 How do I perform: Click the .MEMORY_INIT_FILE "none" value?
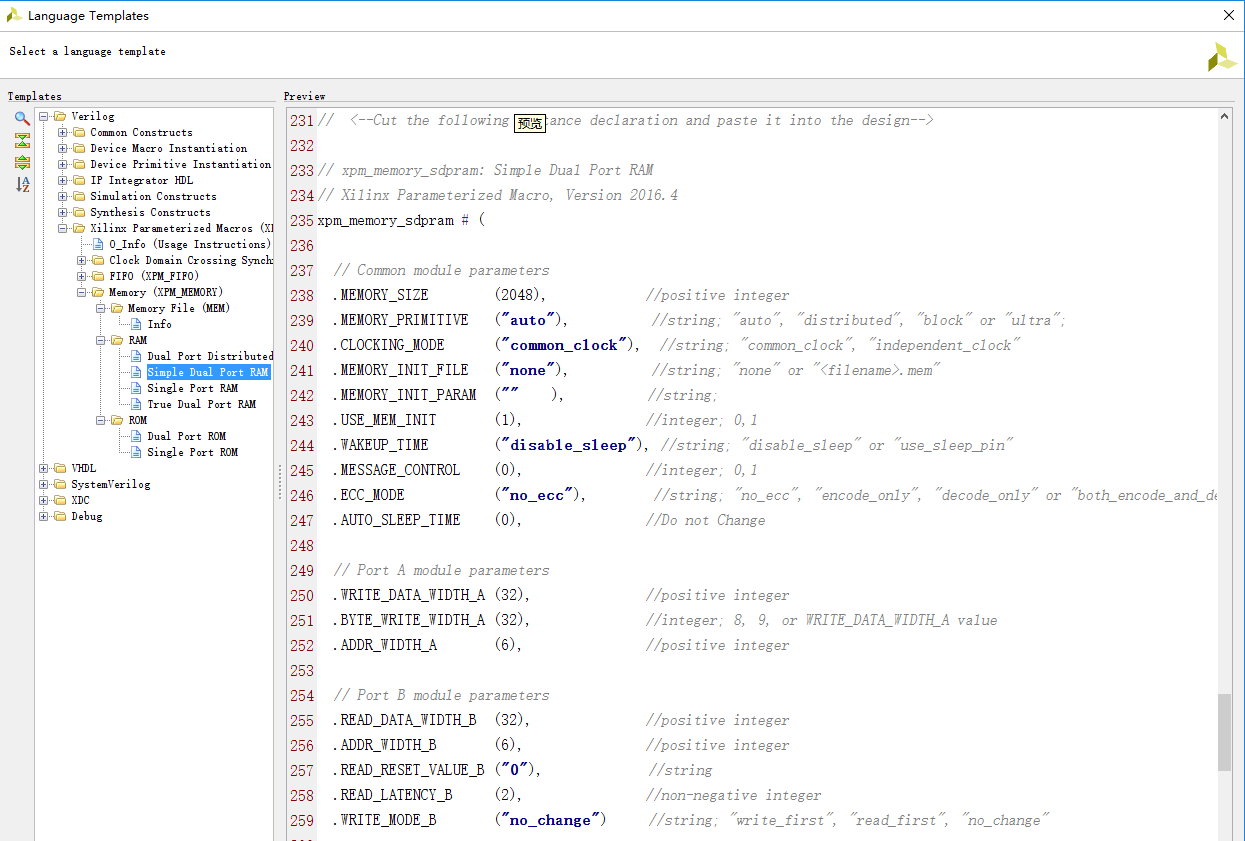click(529, 370)
